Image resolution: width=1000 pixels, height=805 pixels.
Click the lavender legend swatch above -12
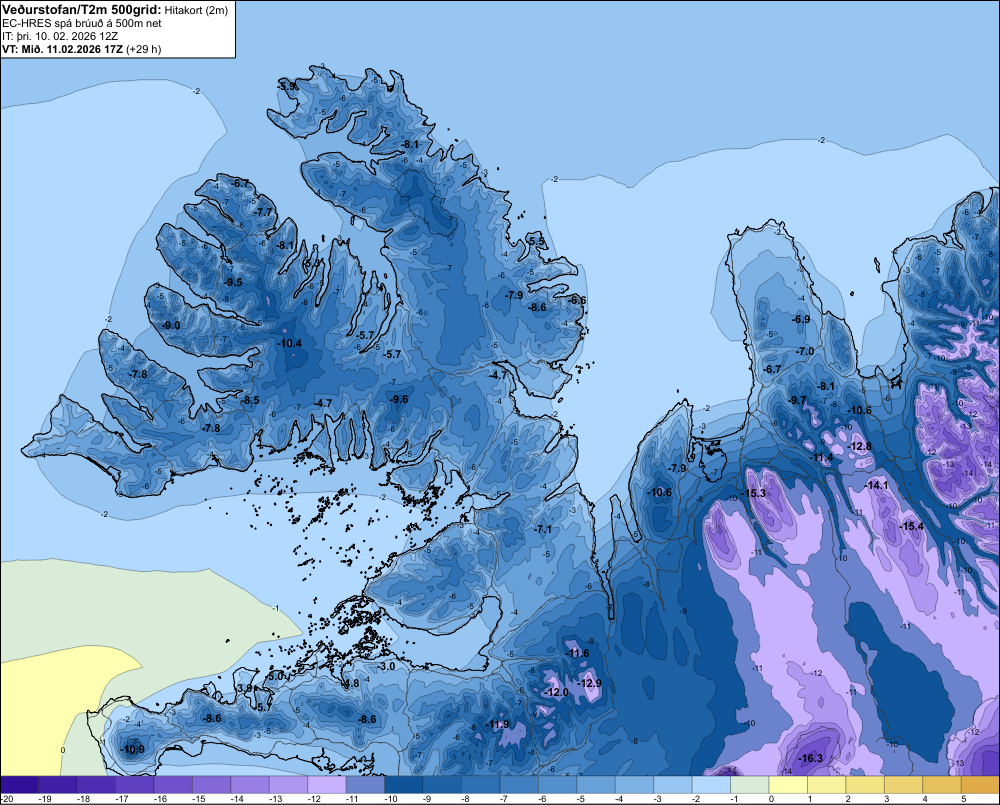pos(327,785)
